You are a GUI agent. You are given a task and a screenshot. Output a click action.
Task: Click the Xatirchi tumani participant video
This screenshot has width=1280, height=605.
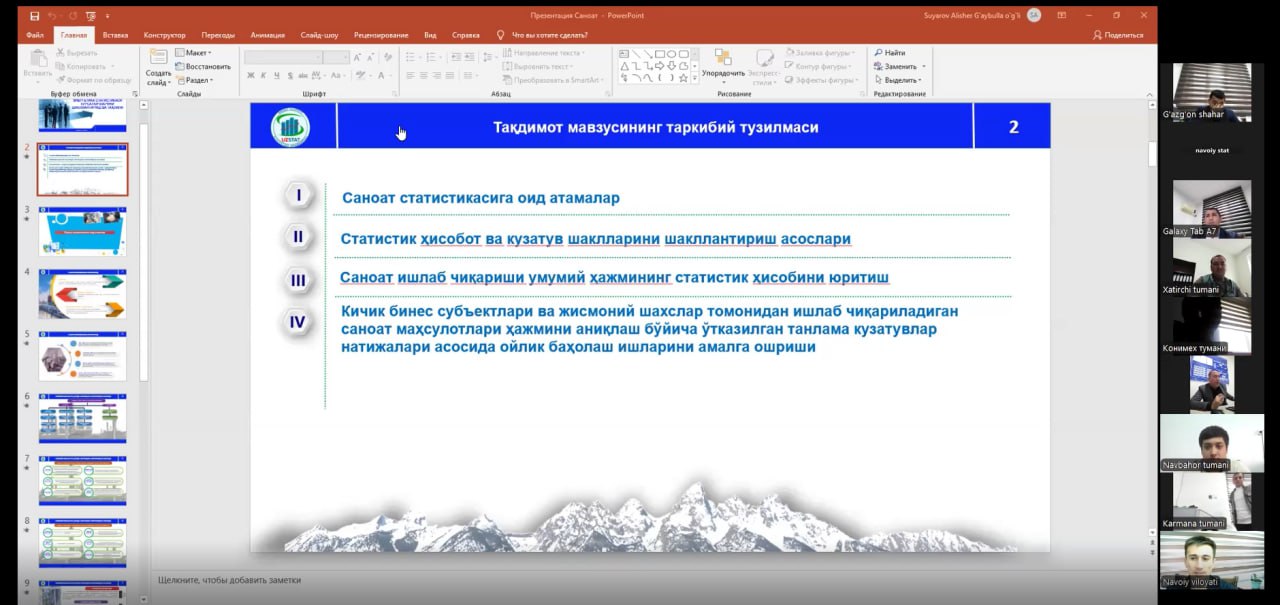[x=1212, y=268]
